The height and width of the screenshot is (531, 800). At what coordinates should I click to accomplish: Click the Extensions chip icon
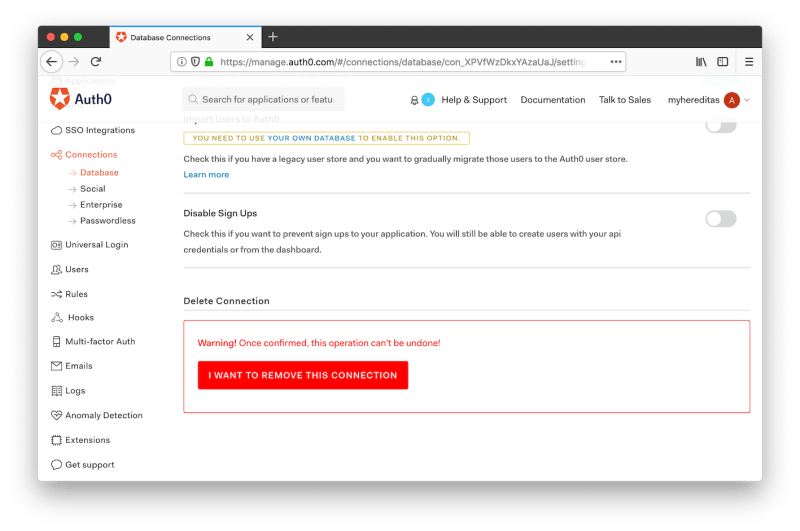(x=56, y=440)
